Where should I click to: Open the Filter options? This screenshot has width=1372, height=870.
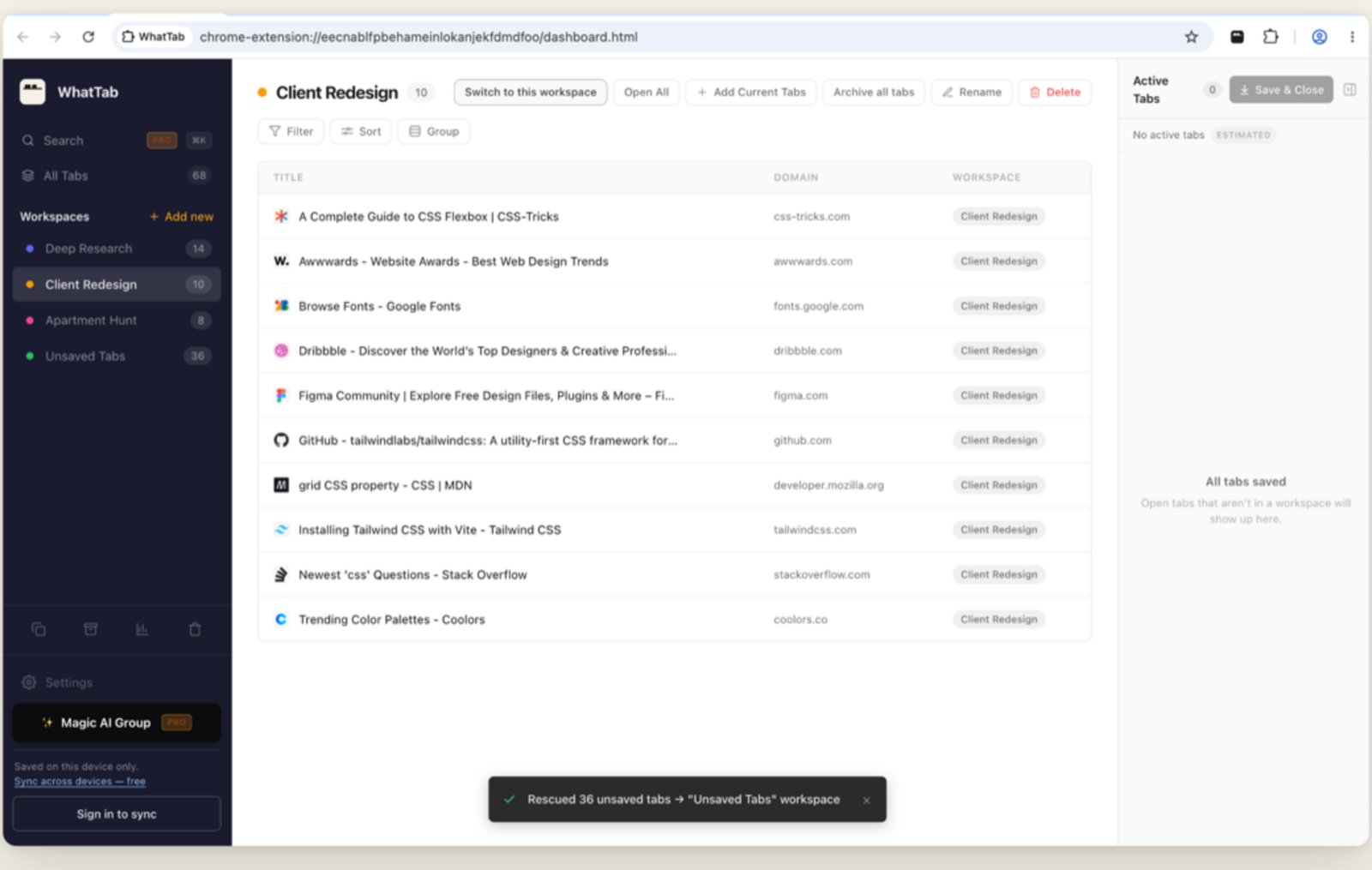coord(291,131)
